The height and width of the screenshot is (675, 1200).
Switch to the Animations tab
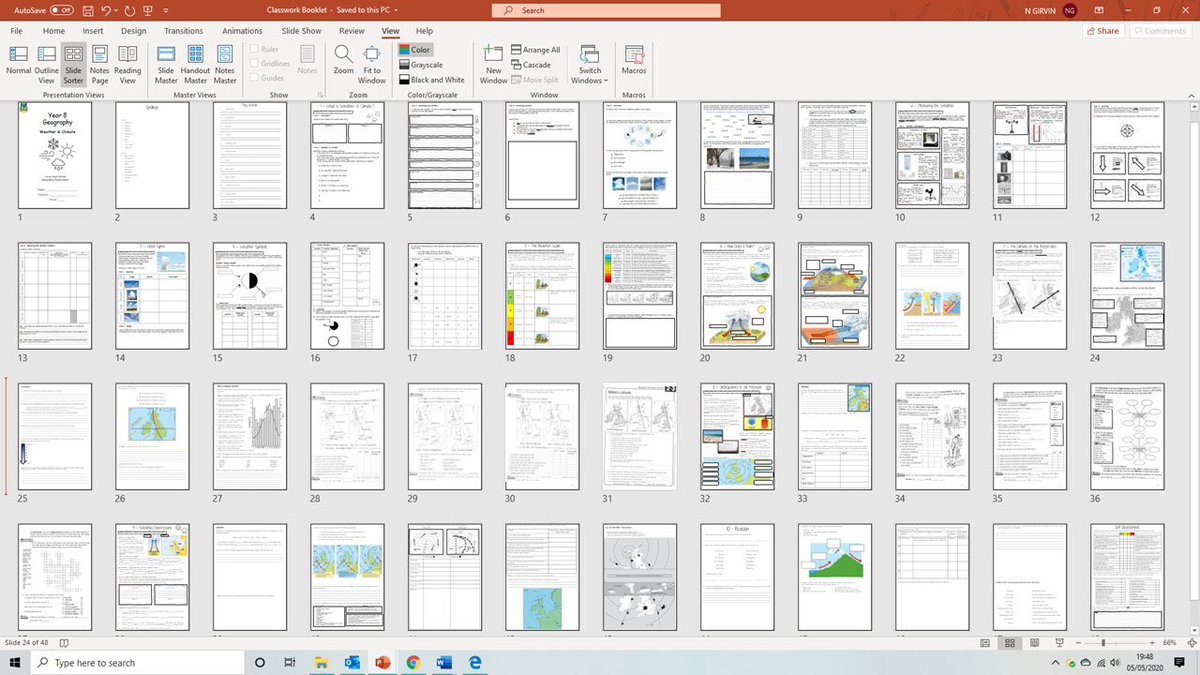coord(242,31)
